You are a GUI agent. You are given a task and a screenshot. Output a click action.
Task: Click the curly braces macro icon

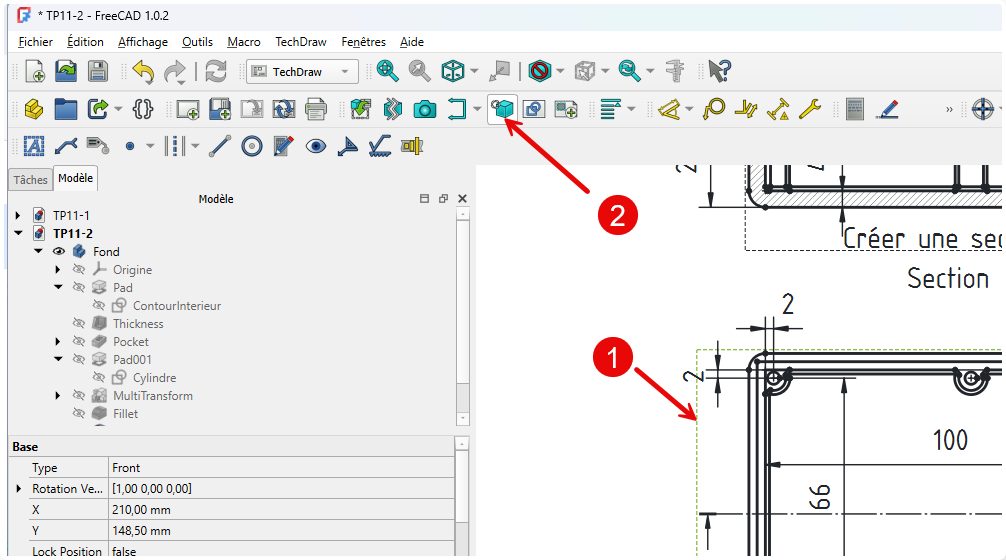pyautogui.click(x=143, y=109)
